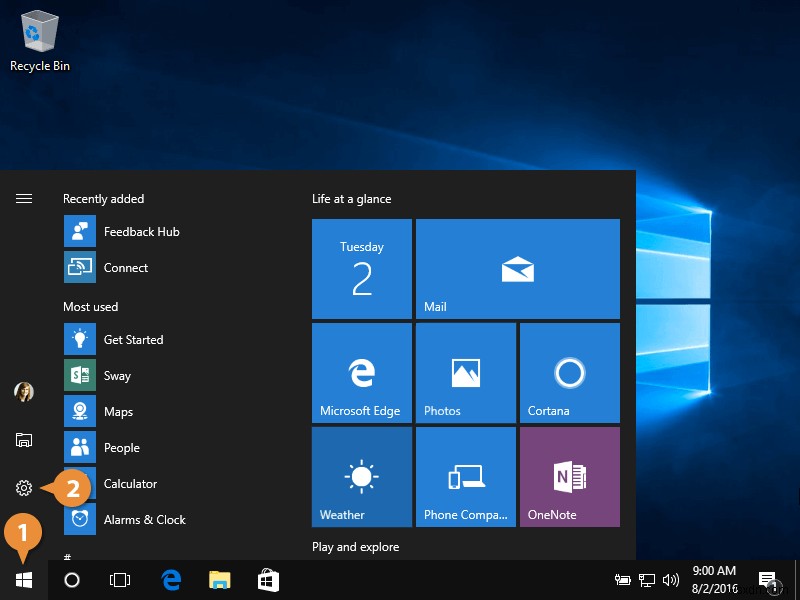The image size is (800, 600).
Task: Click the Start button on the taskbar
Action: 23,580
